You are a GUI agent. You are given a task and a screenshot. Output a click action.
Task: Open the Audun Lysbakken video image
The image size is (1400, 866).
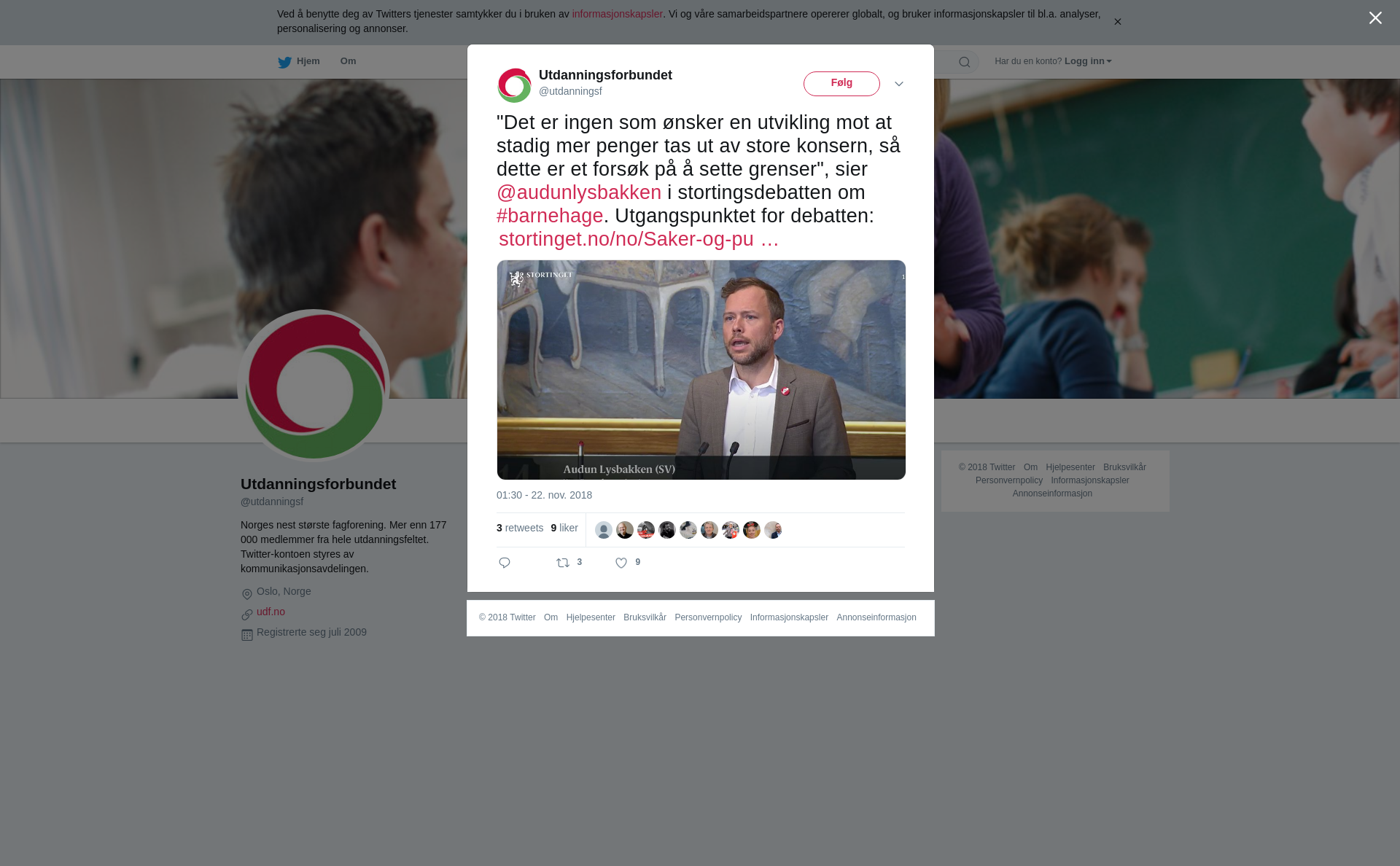click(701, 370)
